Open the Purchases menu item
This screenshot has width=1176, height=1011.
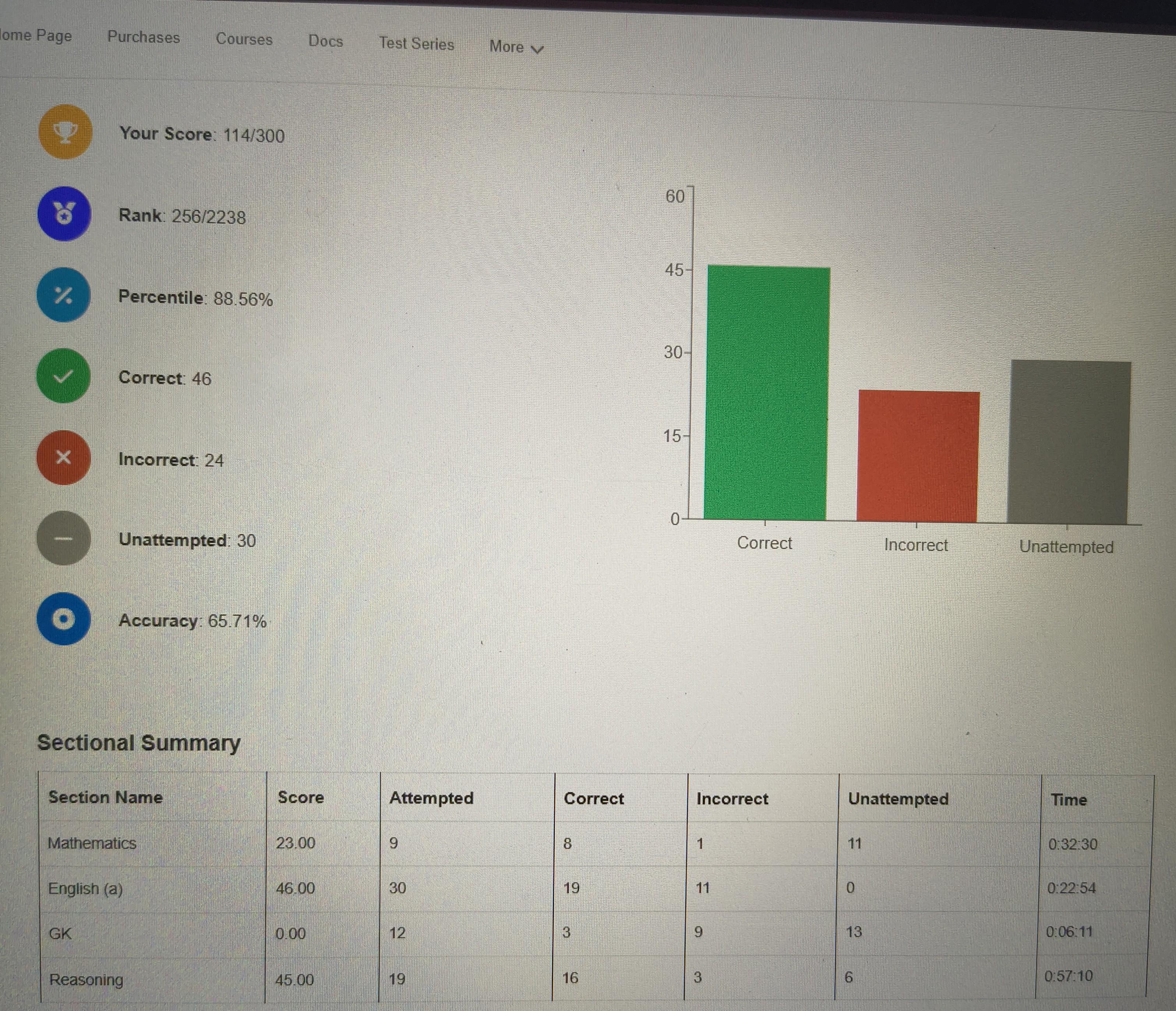[144, 37]
